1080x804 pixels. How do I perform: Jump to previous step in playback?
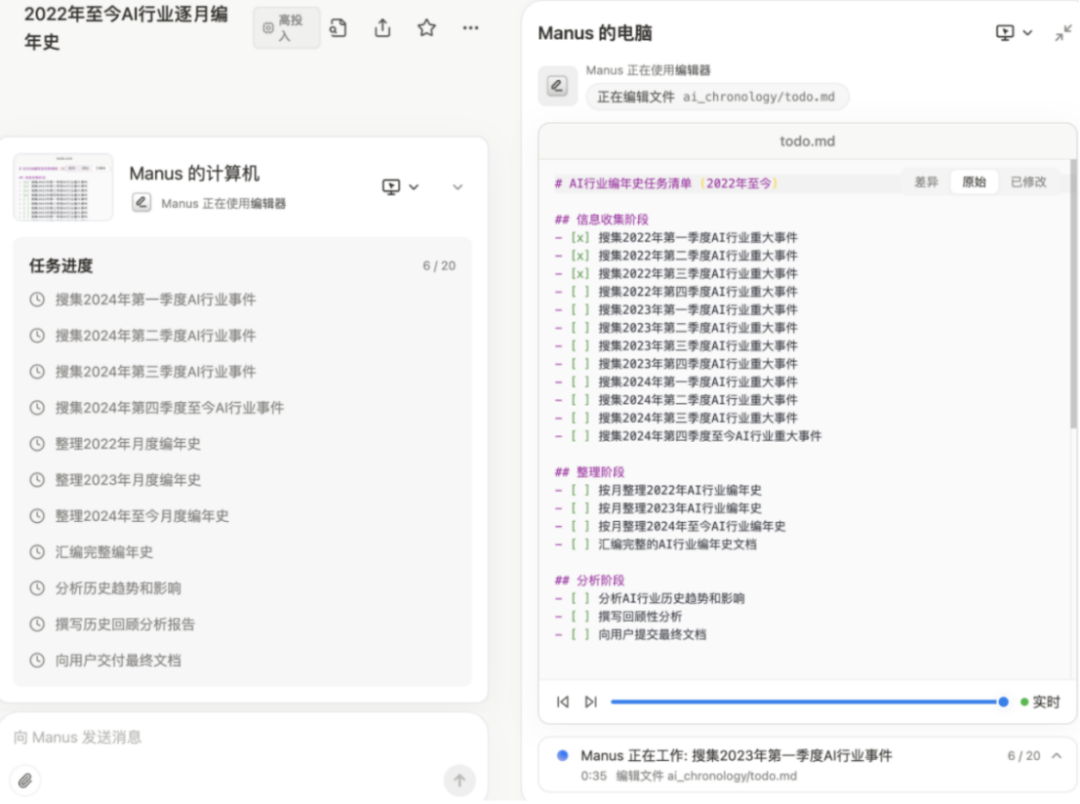[563, 702]
